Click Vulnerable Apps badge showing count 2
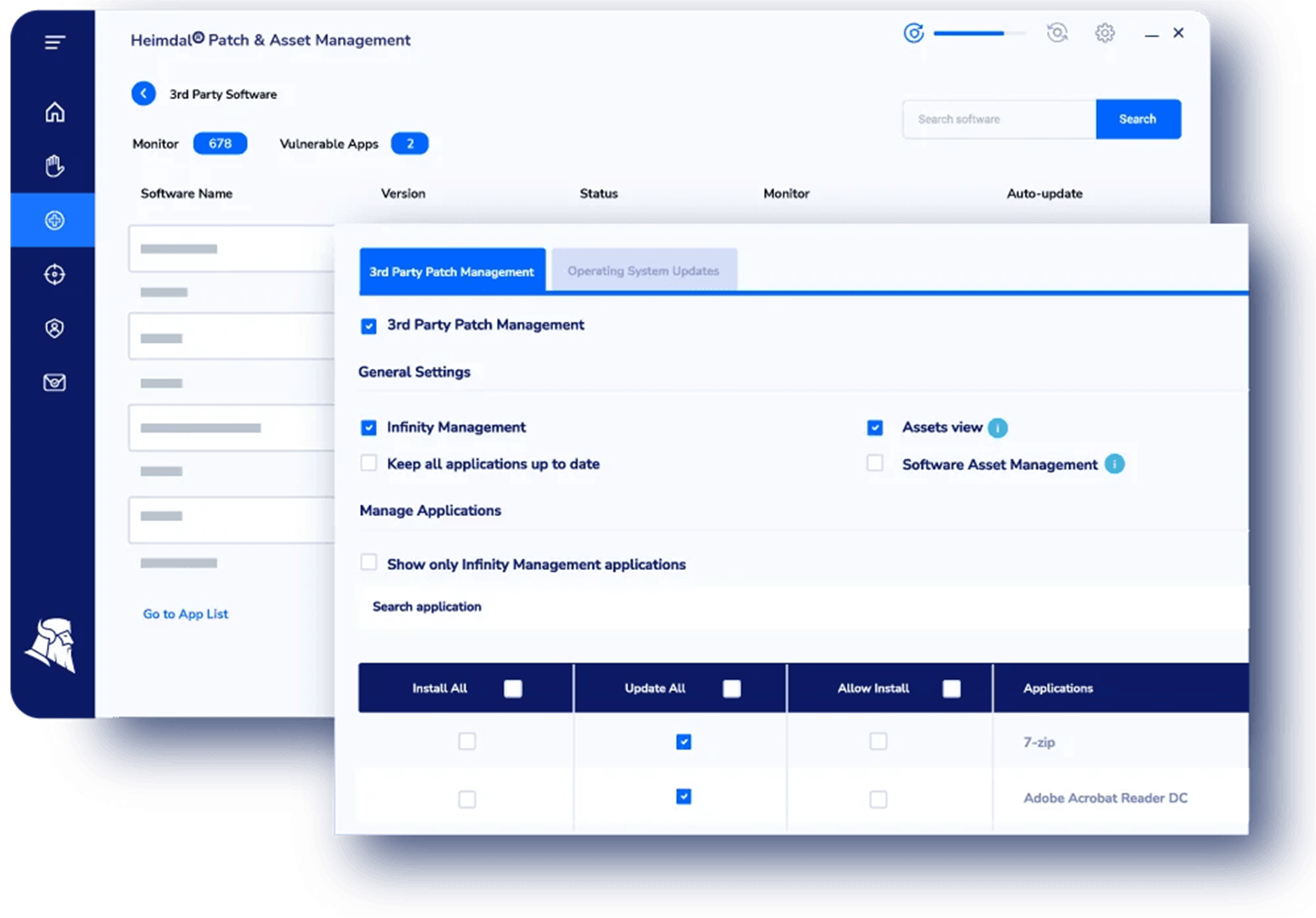Image resolution: width=1316 pixels, height=918 pixels. (x=410, y=144)
